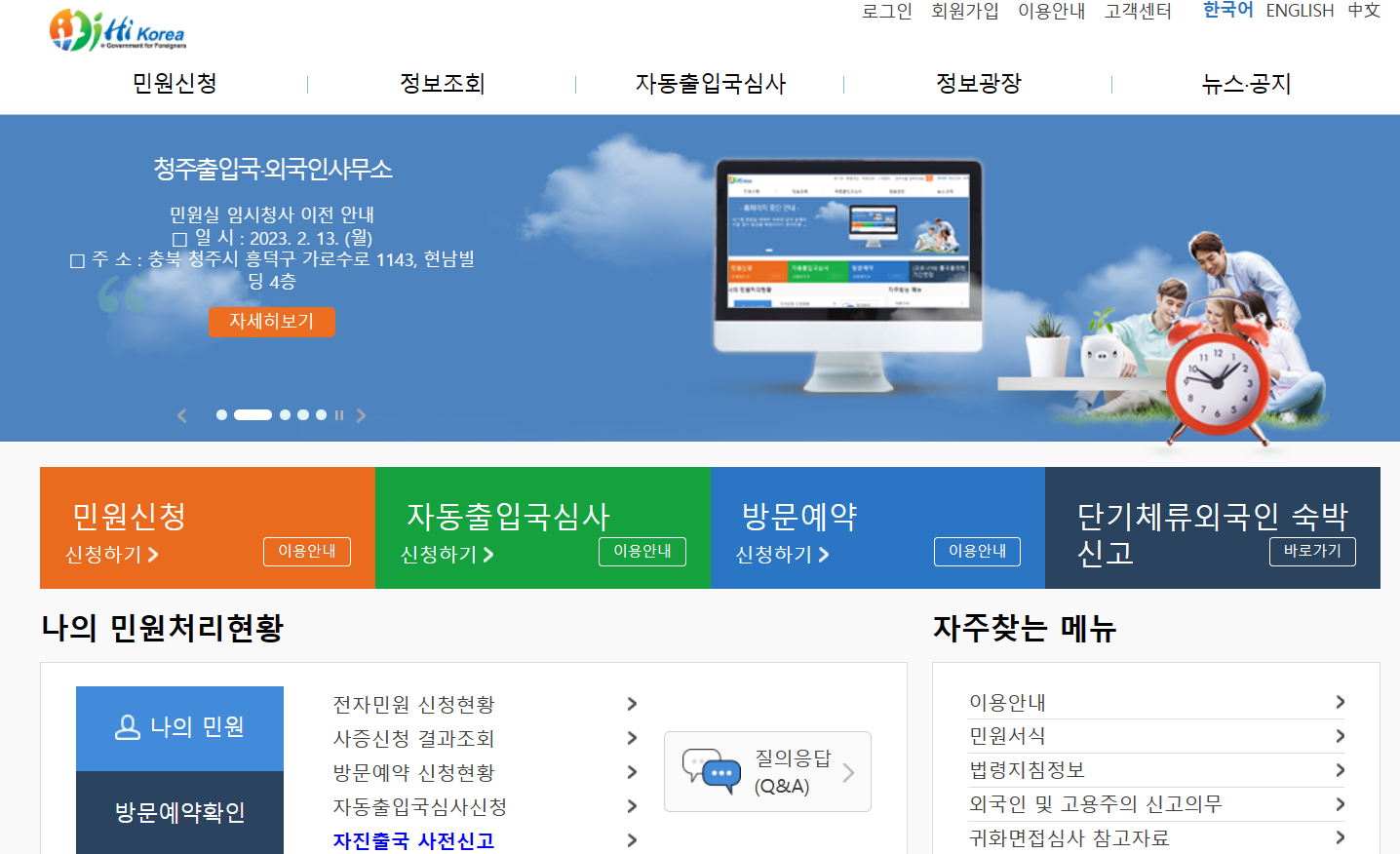Open the 질의응답 Q&A panel
Screen dimensions: 1400x854
[766, 771]
